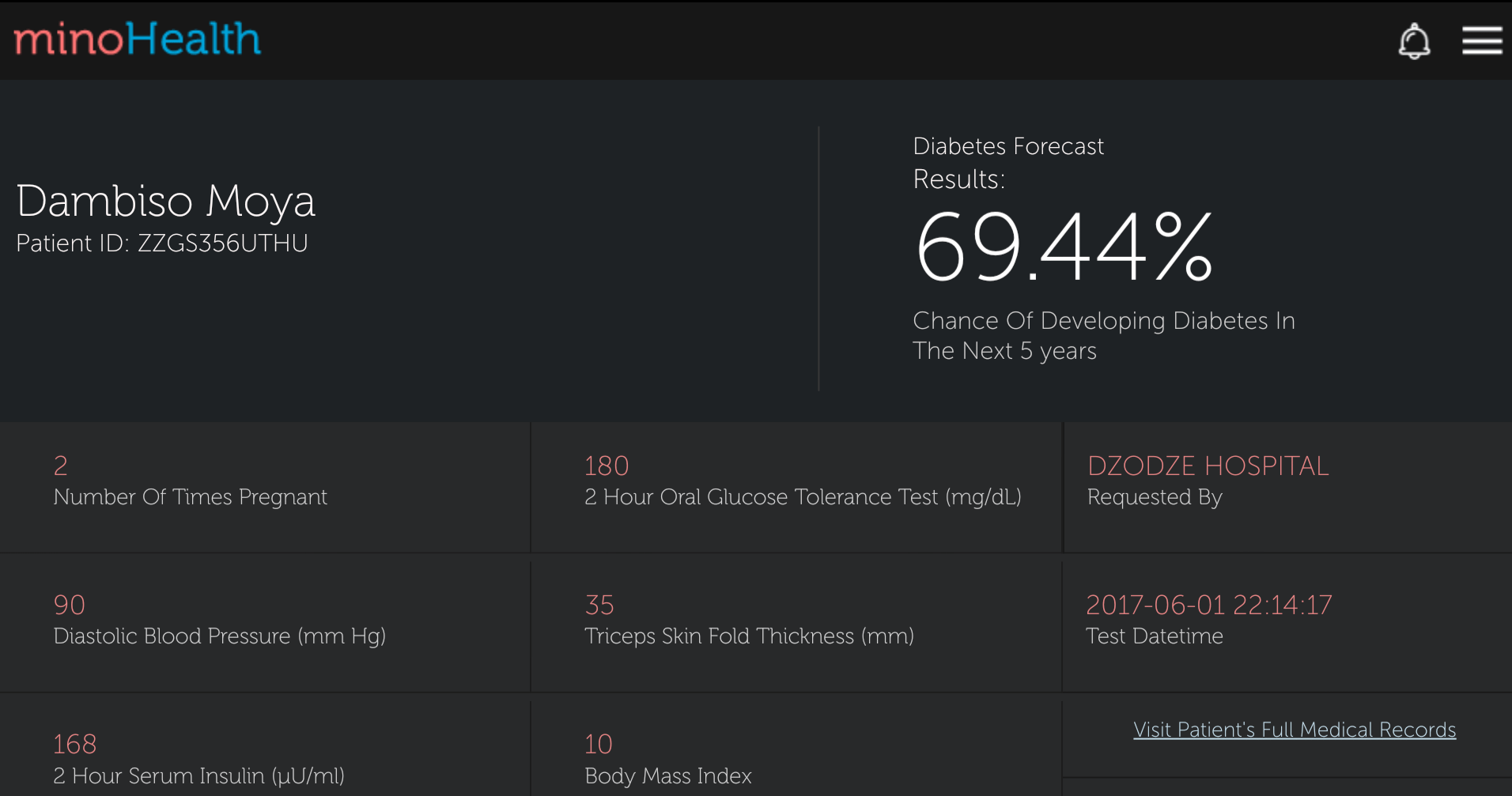The height and width of the screenshot is (796, 1512).
Task: Open the hamburger menu
Action: pos(1481,40)
